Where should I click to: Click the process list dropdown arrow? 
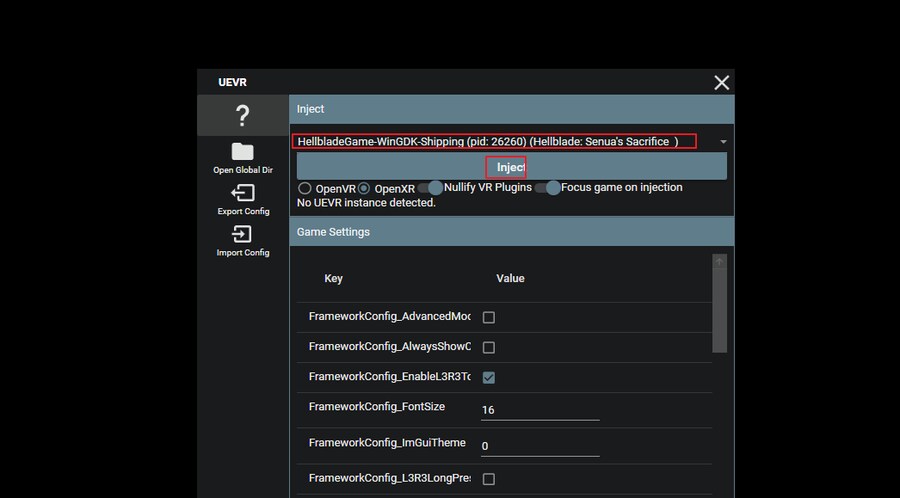pyautogui.click(x=723, y=142)
